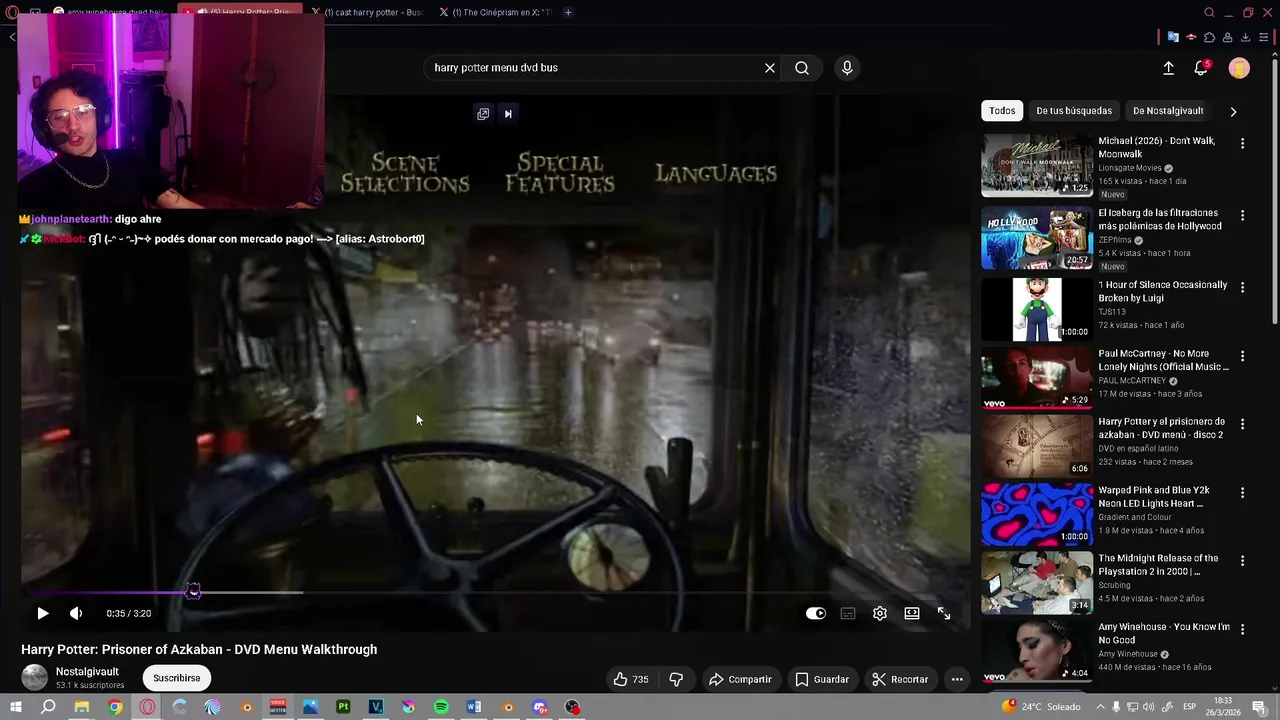The height and width of the screenshot is (720, 1280).
Task: Click YouTube search magnifier button
Action: point(802,68)
